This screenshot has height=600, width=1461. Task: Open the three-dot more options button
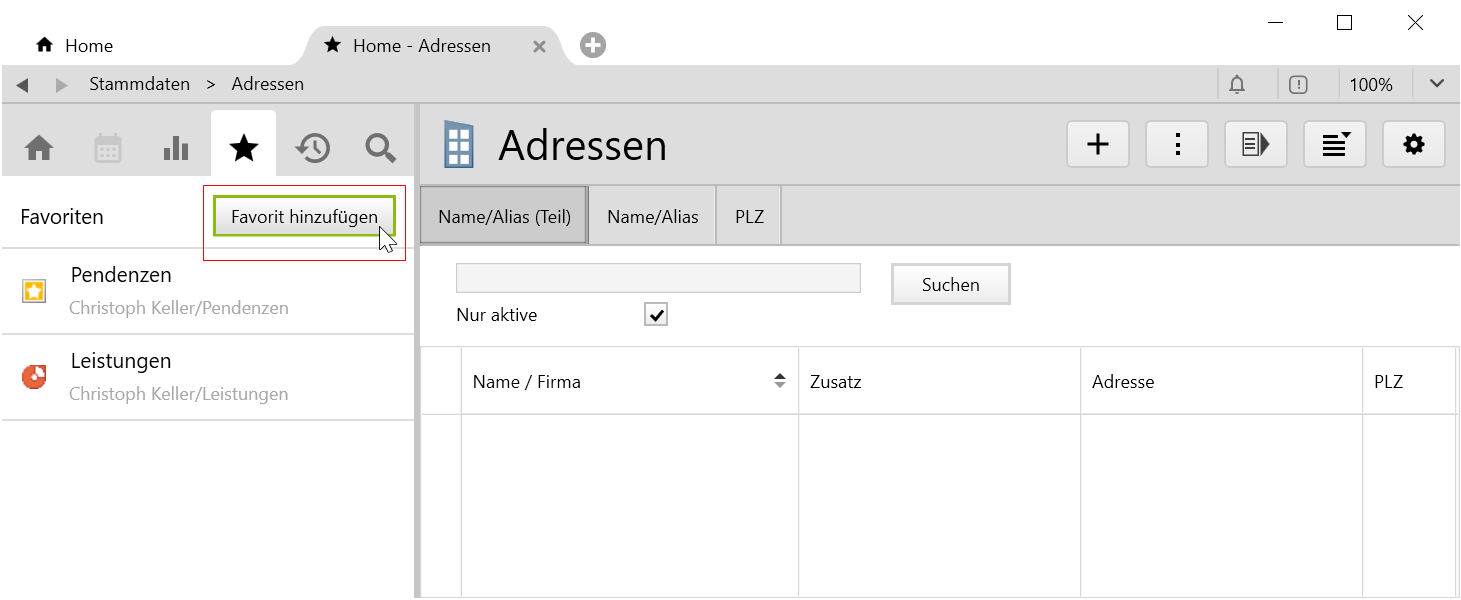1177,145
